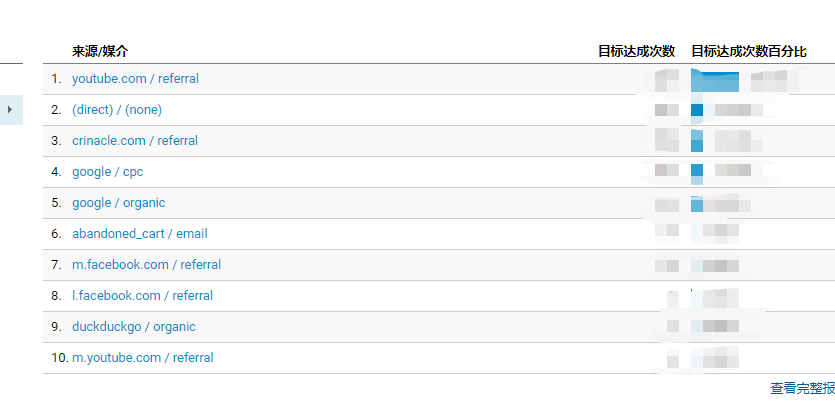The image size is (835, 406).
Task: Click the 查看完整报告 full report link
Action: coord(803,388)
